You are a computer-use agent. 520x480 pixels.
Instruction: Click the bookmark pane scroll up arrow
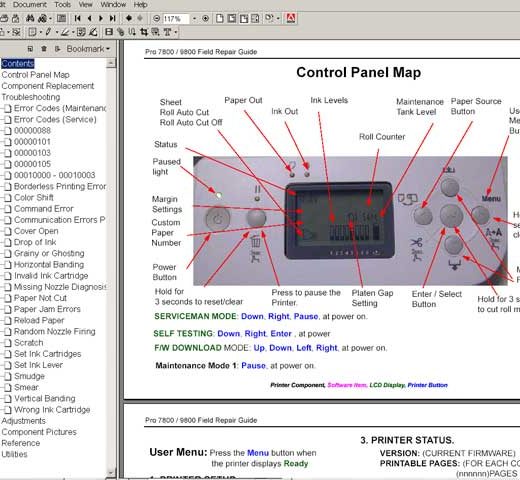click(x=111, y=63)
